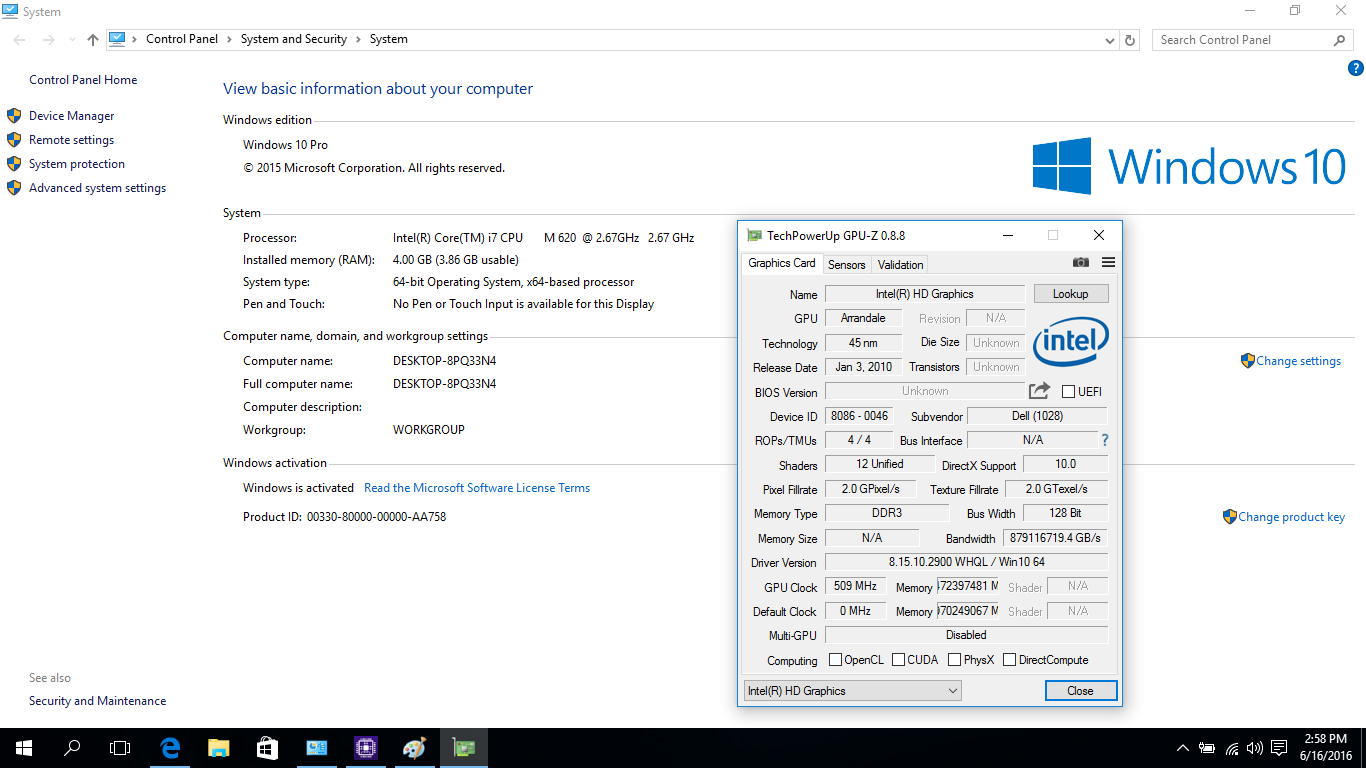1366x768 pixels.
Task: Open the network icon in the system tray
Action: [1232, 748]
